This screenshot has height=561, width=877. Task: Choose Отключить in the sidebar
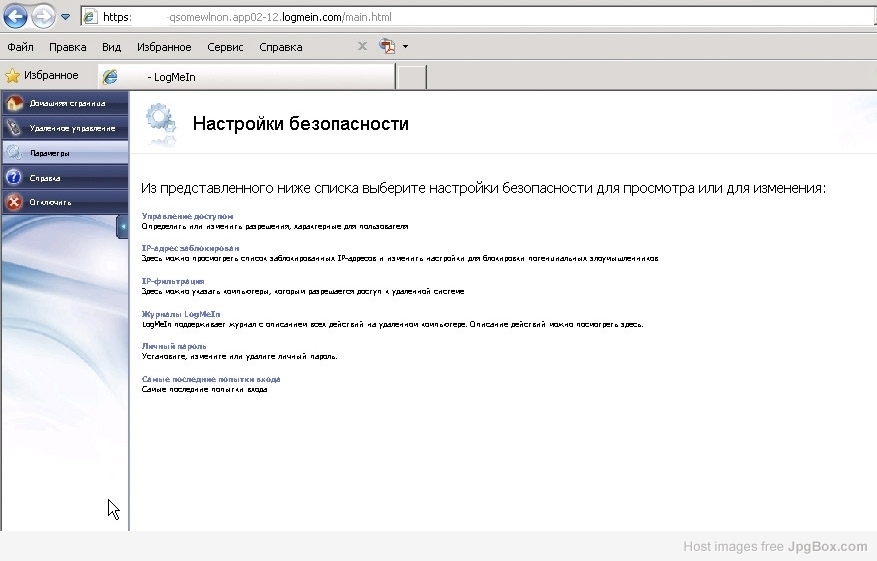(x=65, y=202)
